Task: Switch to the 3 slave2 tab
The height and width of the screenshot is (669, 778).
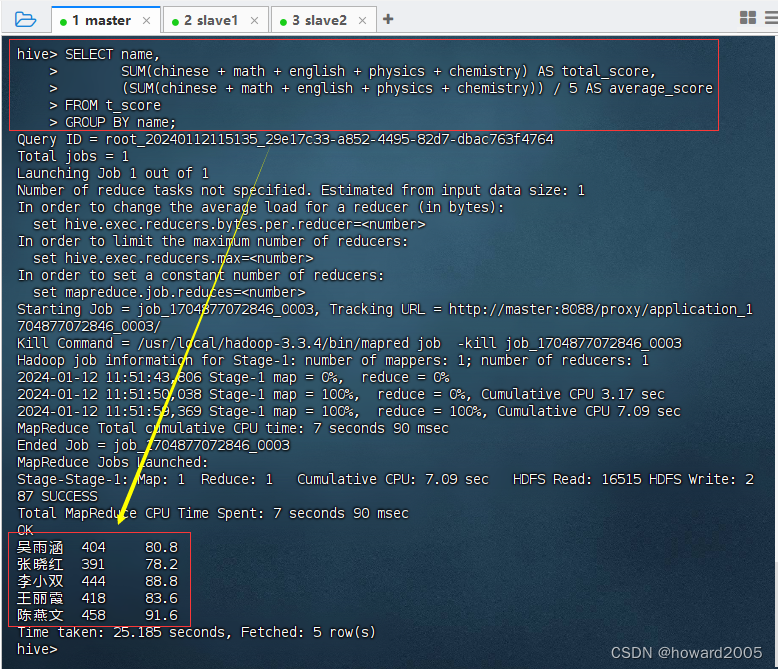Action: click(324, 20)
